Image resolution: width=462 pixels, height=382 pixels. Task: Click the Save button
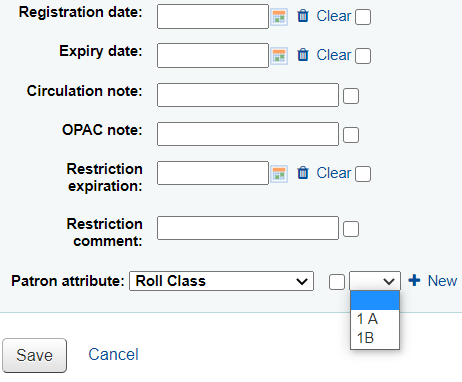[x=34, y=355]
